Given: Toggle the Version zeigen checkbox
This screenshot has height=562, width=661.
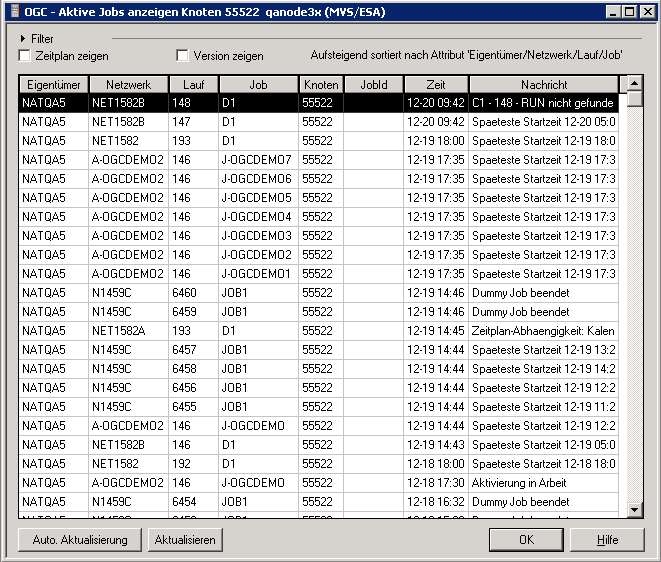Looking at the screenshot, I should 182,56.
